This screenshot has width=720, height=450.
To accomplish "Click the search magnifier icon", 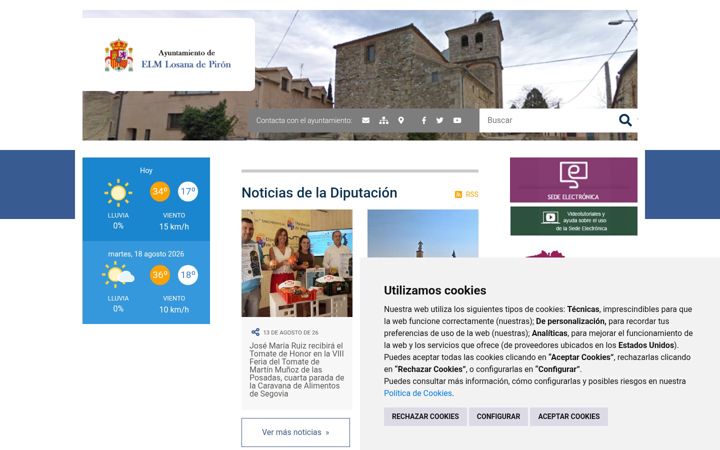I will point(625,120).
